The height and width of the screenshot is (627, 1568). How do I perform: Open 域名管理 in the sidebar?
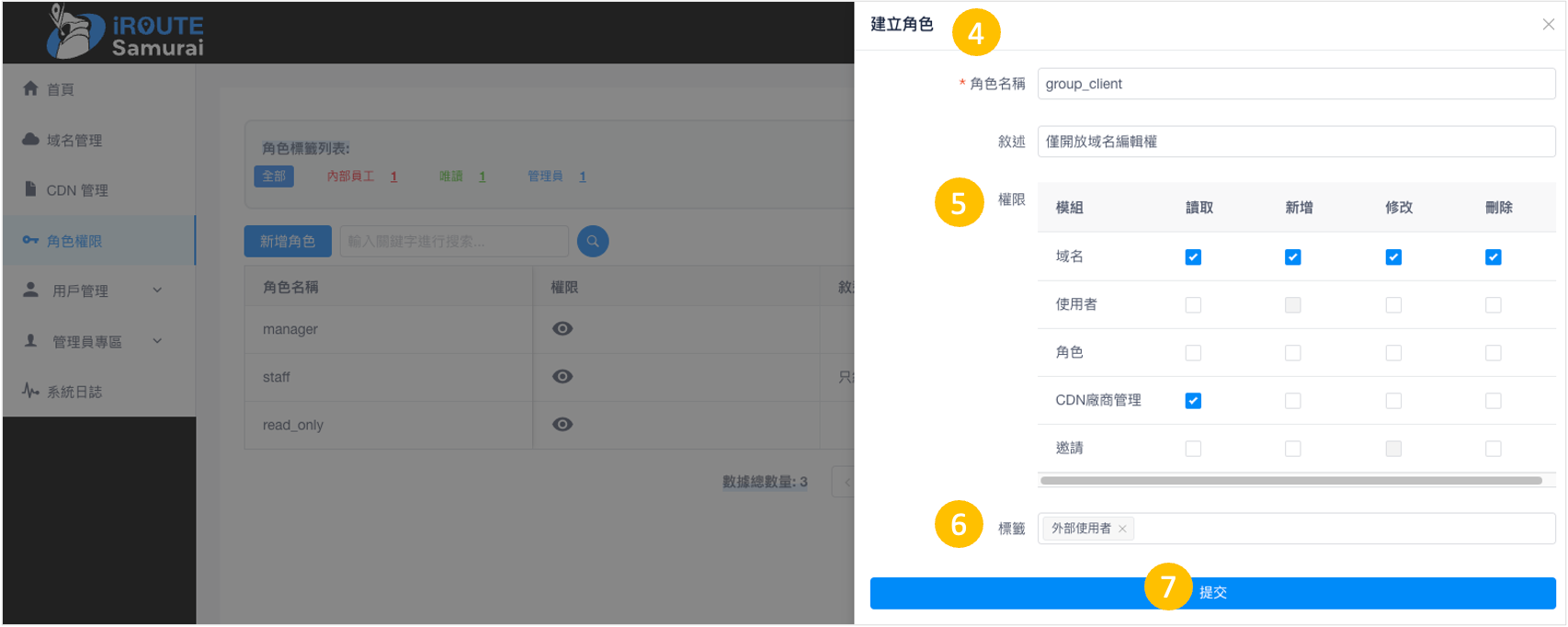[74, 140]
